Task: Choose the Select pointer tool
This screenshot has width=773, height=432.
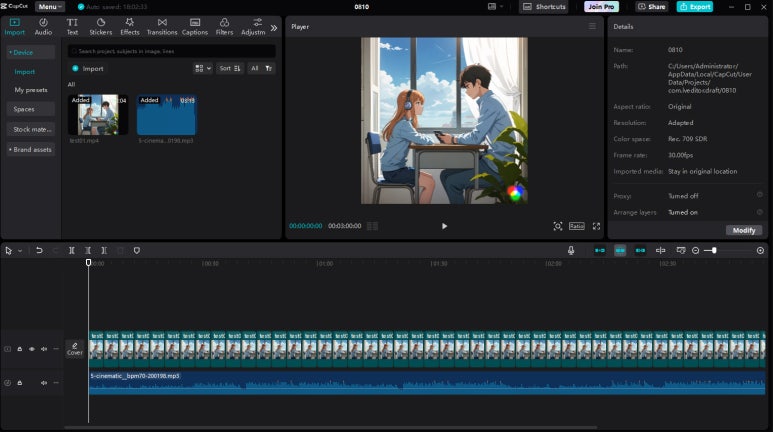Action: 8,251
